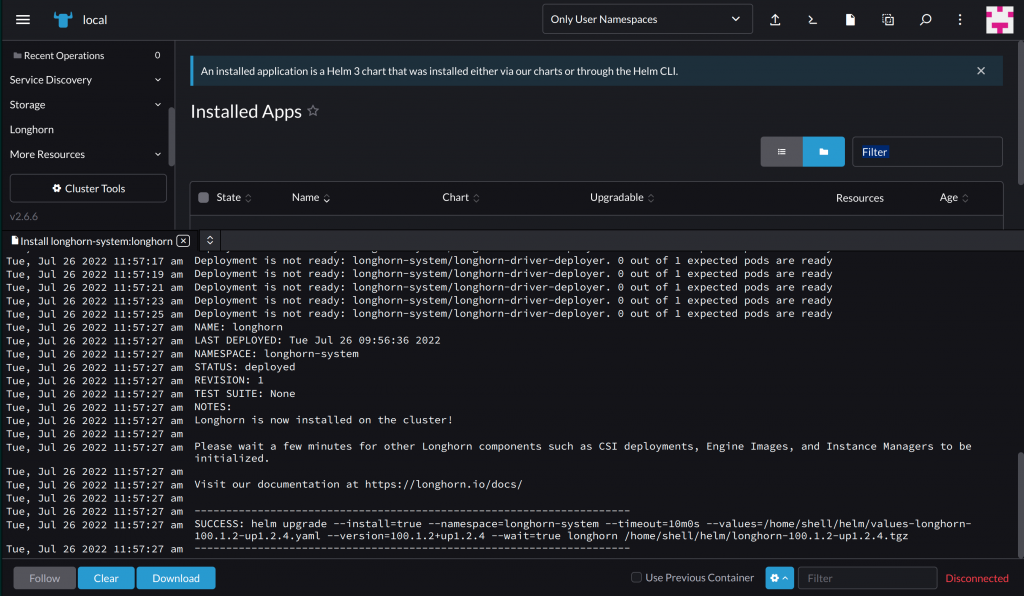Screen dimensions: 1024x596
Task: Close the Install longhorn-system:longhorn tab
Action: click(183, 241)
